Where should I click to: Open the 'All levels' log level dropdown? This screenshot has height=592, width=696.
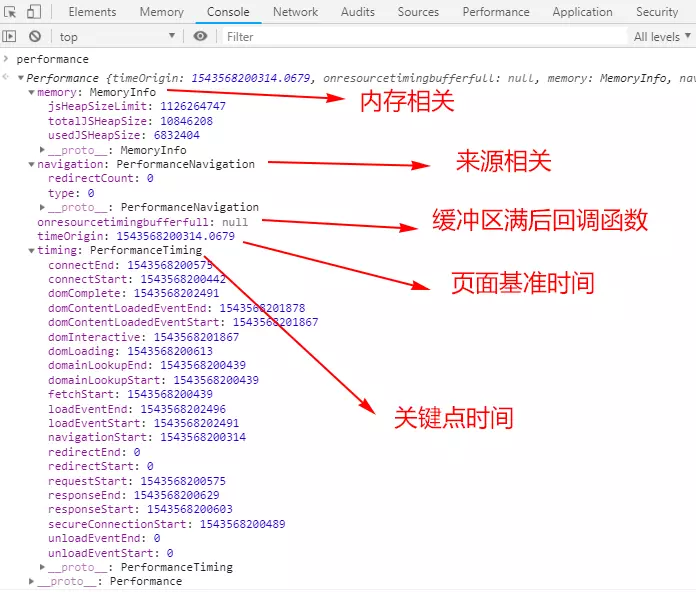click(662, 37)
